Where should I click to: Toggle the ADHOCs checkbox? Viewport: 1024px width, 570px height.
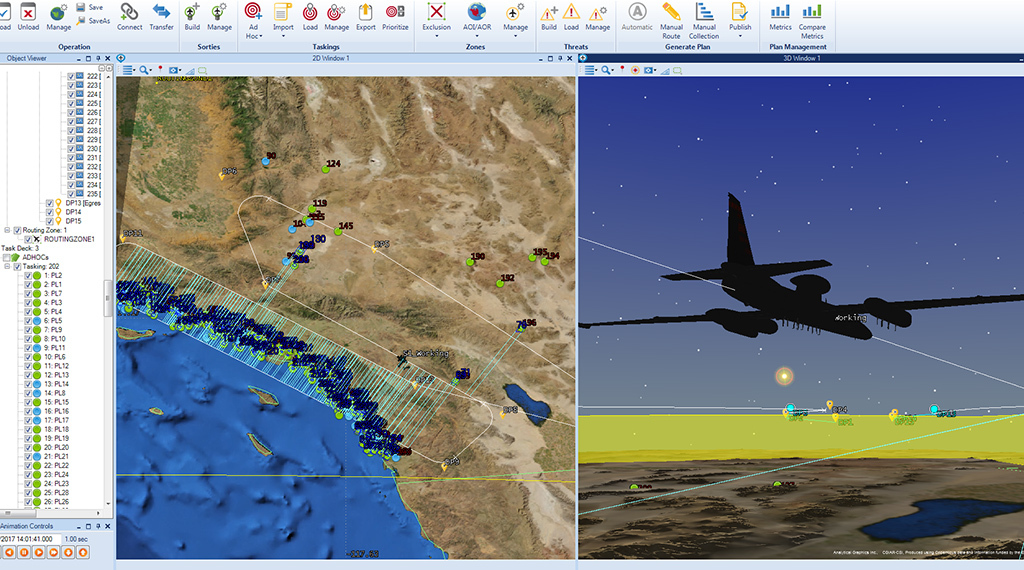click(x=7, y=257)
